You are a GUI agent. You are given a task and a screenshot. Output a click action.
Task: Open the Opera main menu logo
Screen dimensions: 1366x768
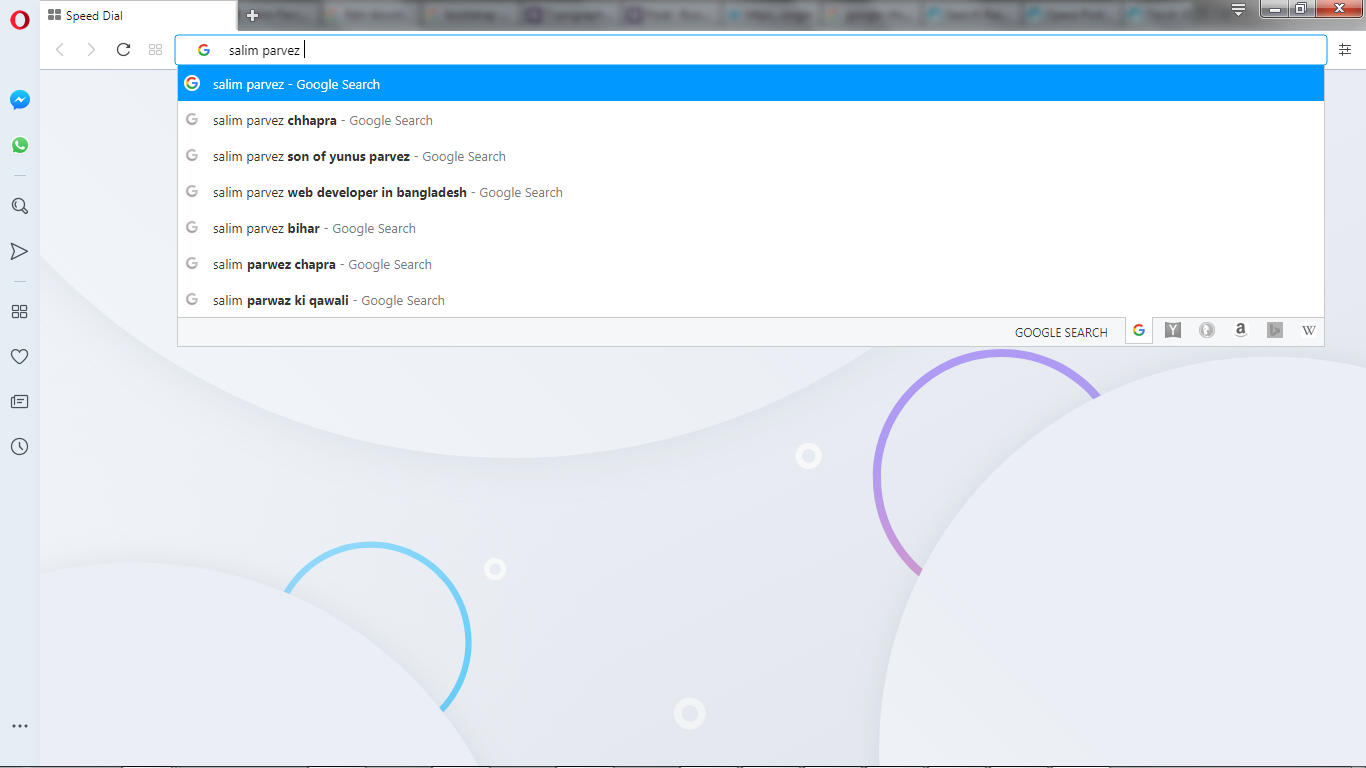20,19
